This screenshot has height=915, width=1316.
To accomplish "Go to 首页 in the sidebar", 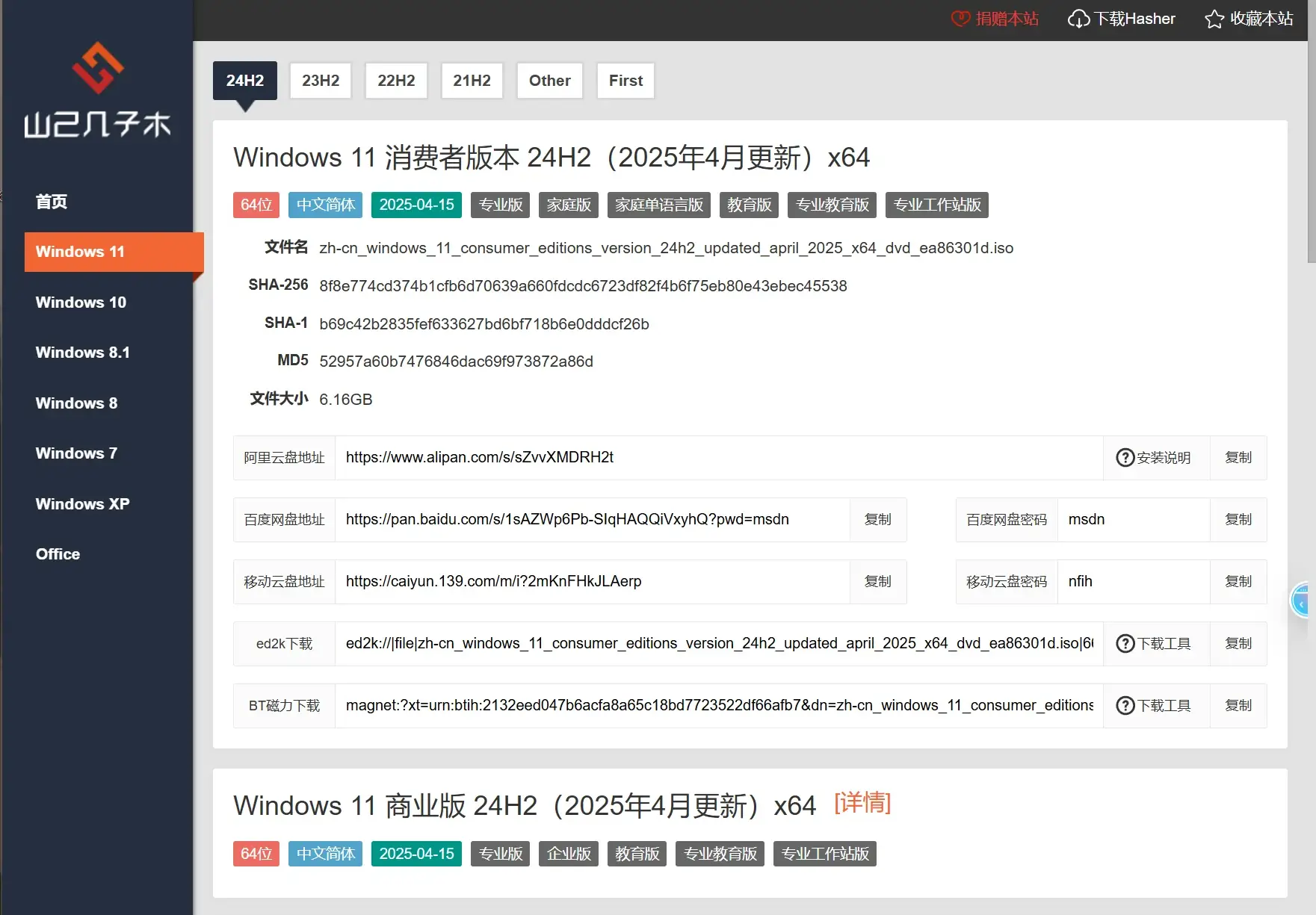I will tap(52, 202).
